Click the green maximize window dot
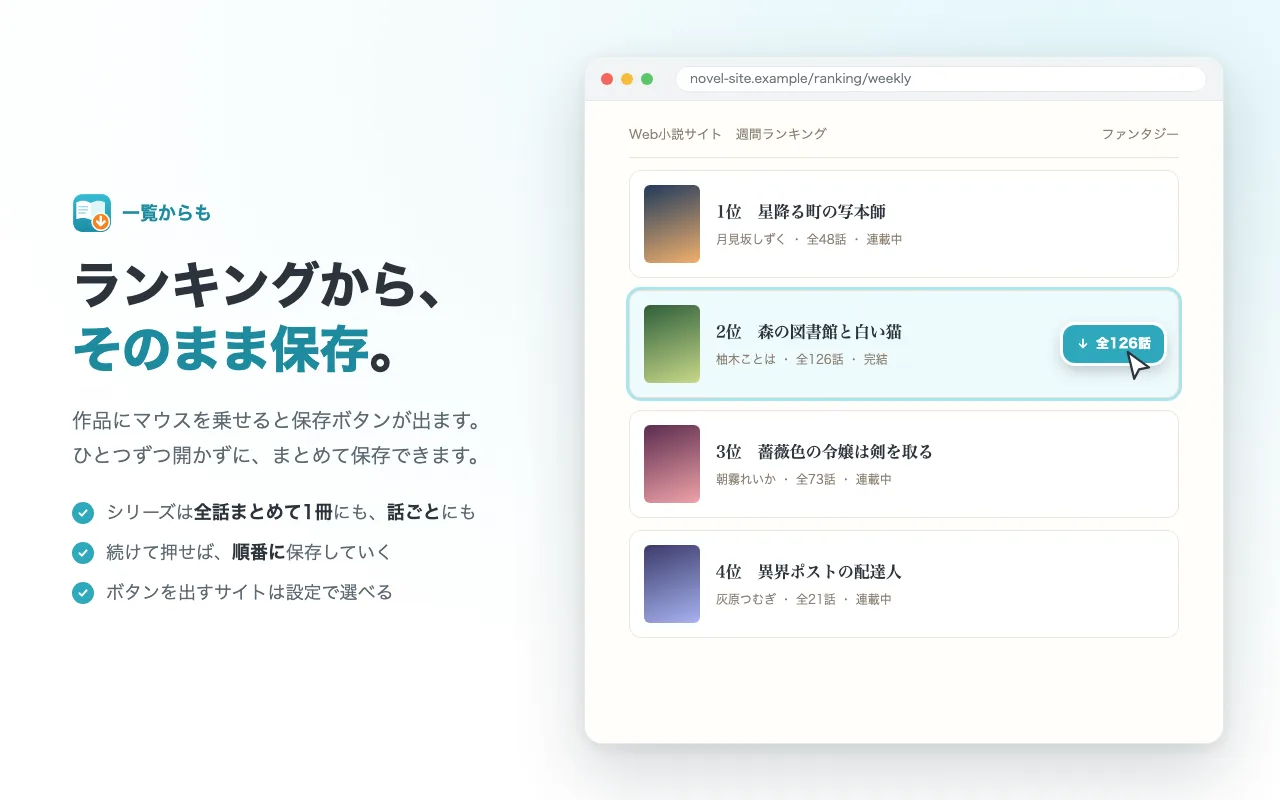 point(647,79)
